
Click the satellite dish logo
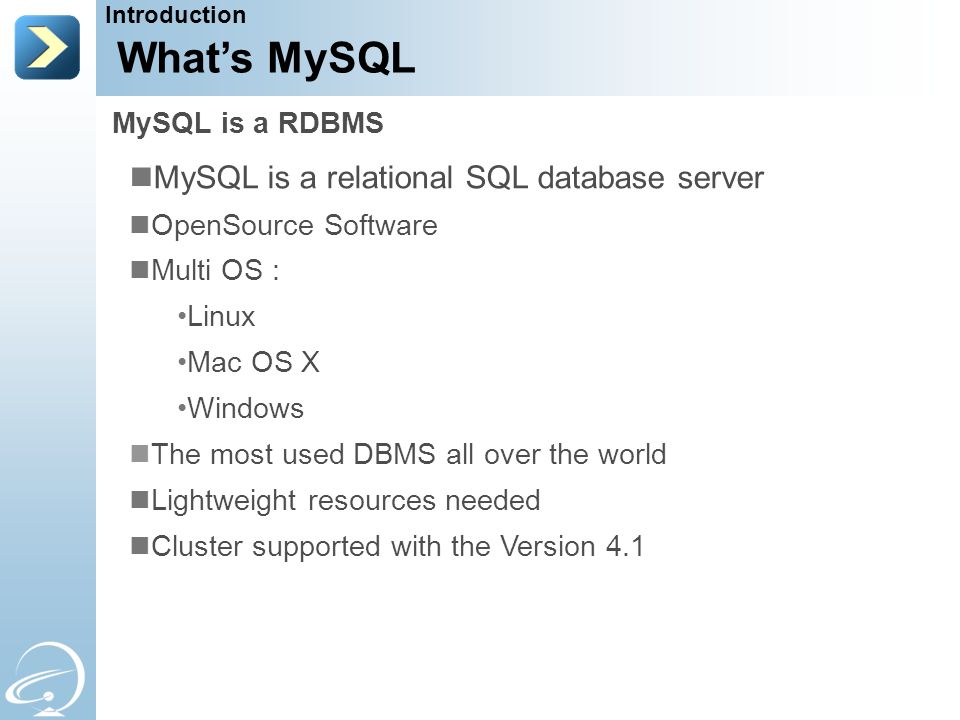(47, 679)
